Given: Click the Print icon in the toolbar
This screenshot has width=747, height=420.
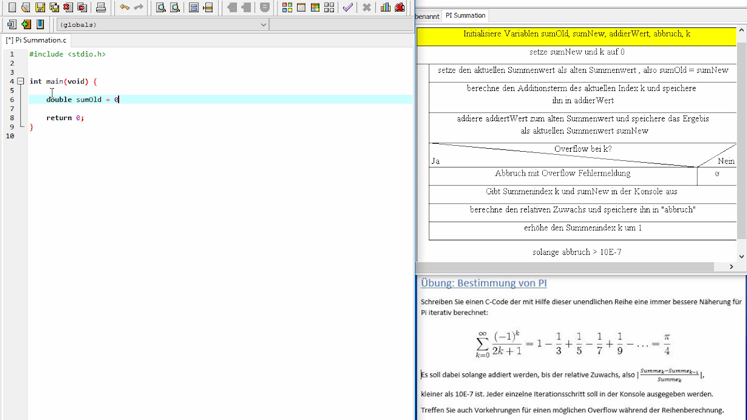Looking at the screenshot, I should coord(101,8).
